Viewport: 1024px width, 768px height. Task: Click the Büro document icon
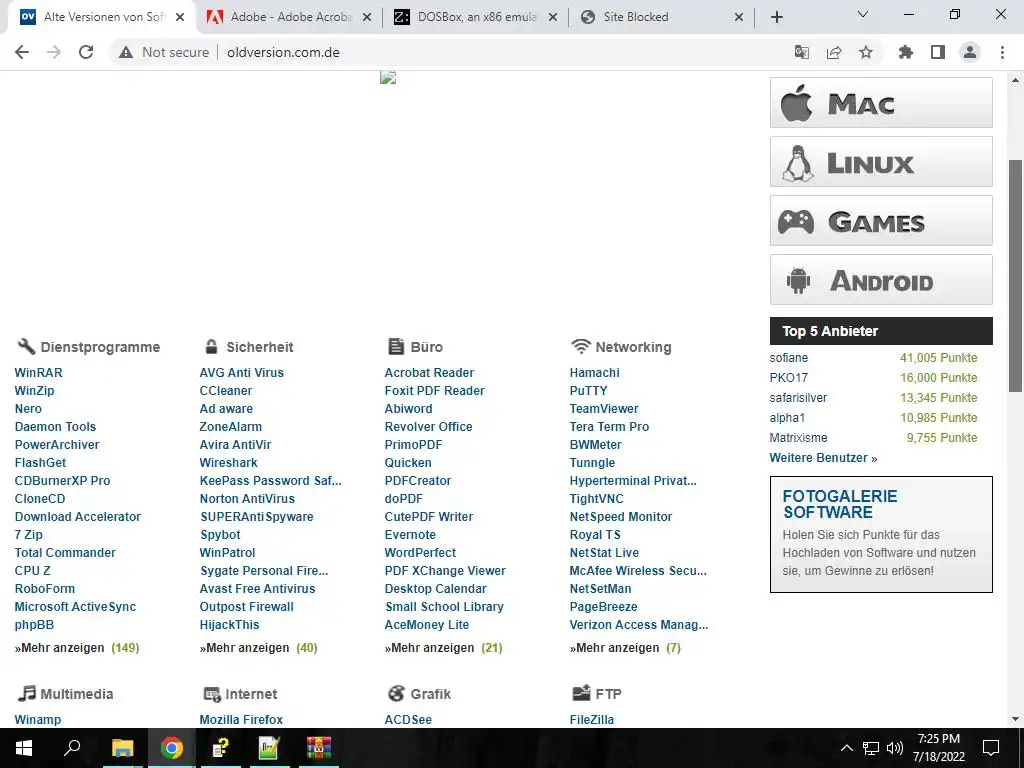point(396,346)
